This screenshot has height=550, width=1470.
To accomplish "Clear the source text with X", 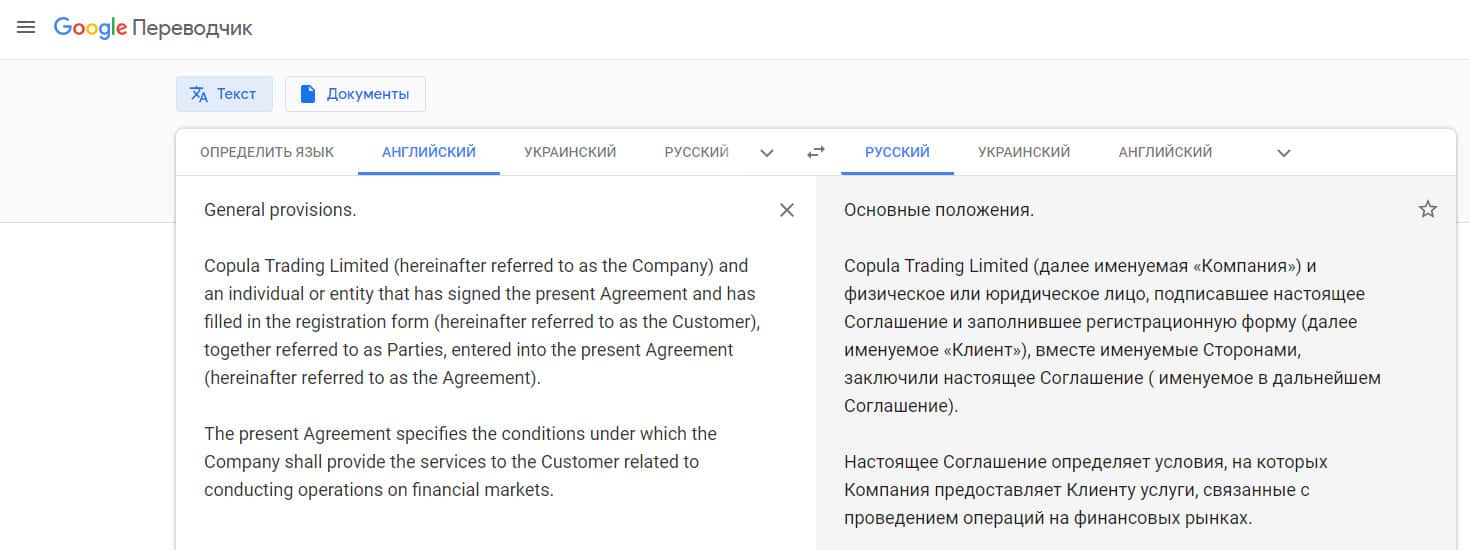I will [787, 210].
